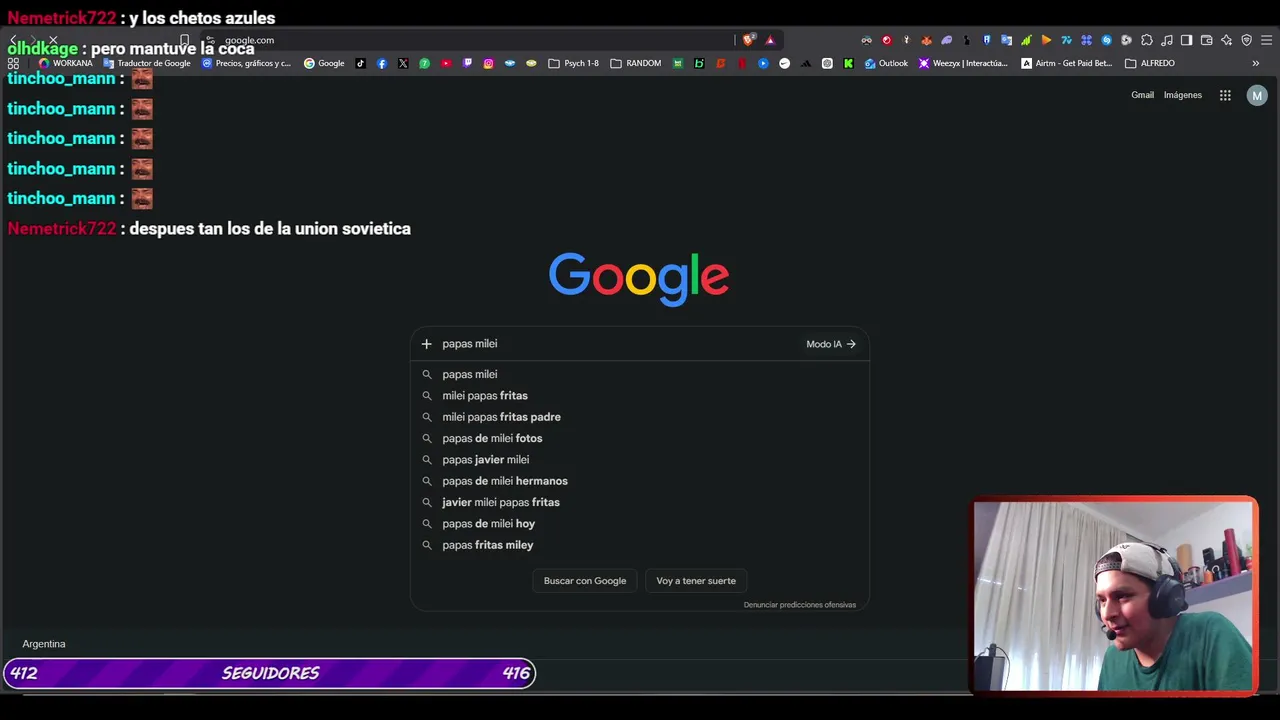Open Airtm bookmark
The height and width of the screenshot is (720, 1280).
click(1067, 63)
